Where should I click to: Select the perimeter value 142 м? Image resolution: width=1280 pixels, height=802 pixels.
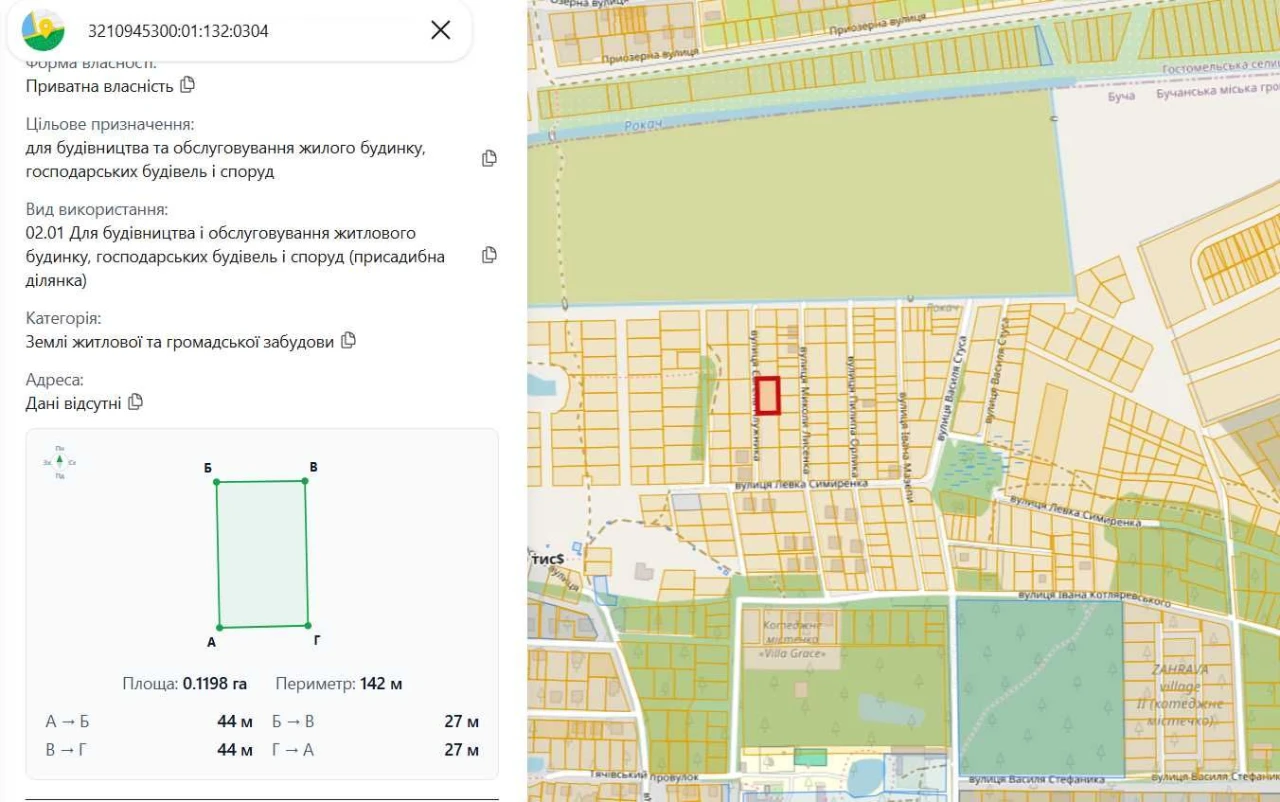(x=381, y=684)
